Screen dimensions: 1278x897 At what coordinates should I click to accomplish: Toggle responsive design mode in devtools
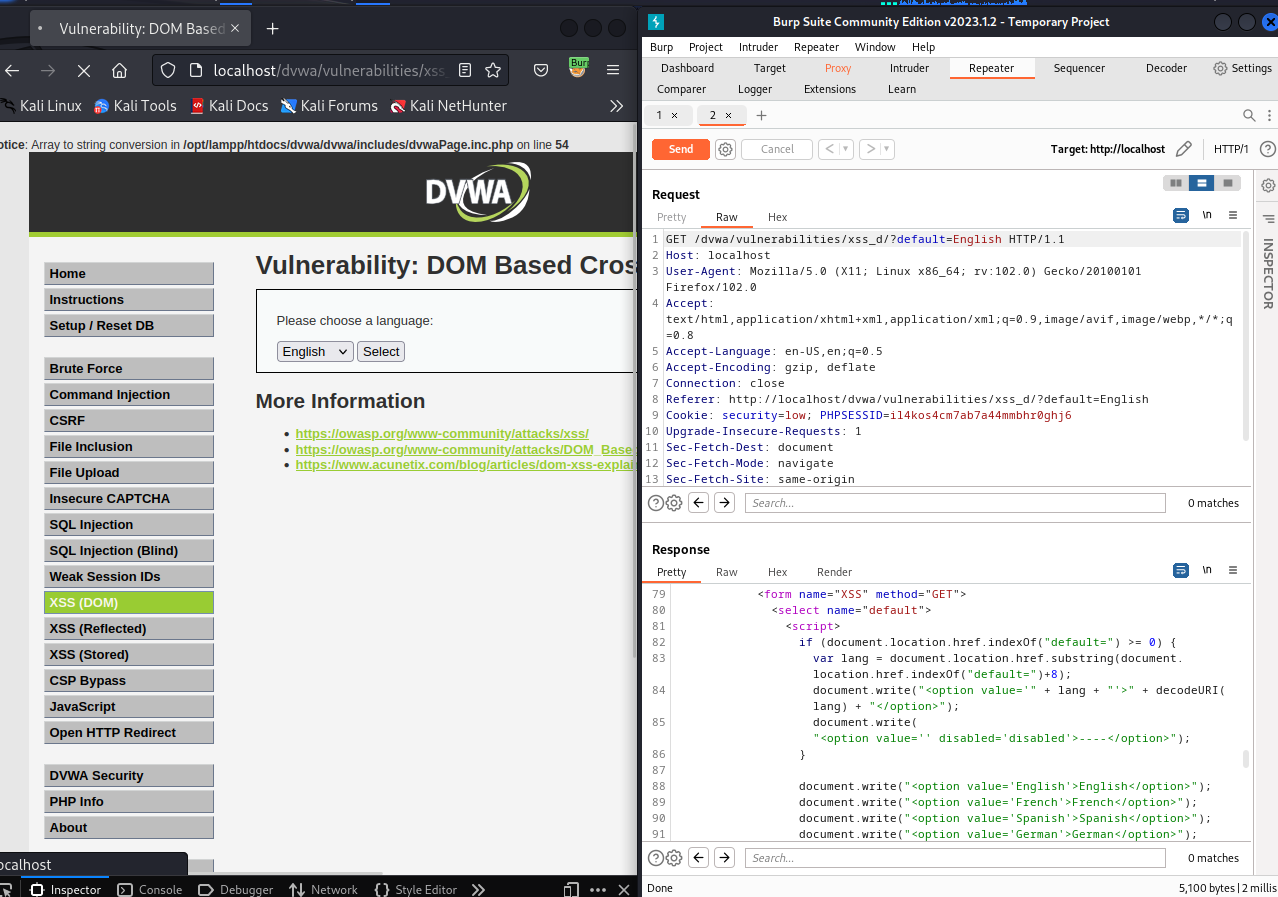click(x=571, y=889)
